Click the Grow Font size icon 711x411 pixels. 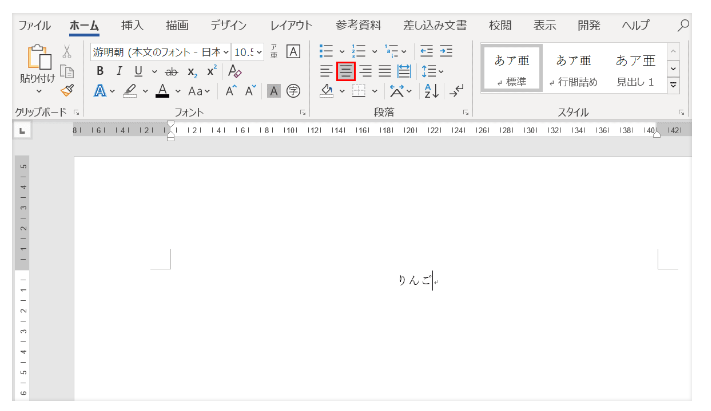[x=230, y=91]
